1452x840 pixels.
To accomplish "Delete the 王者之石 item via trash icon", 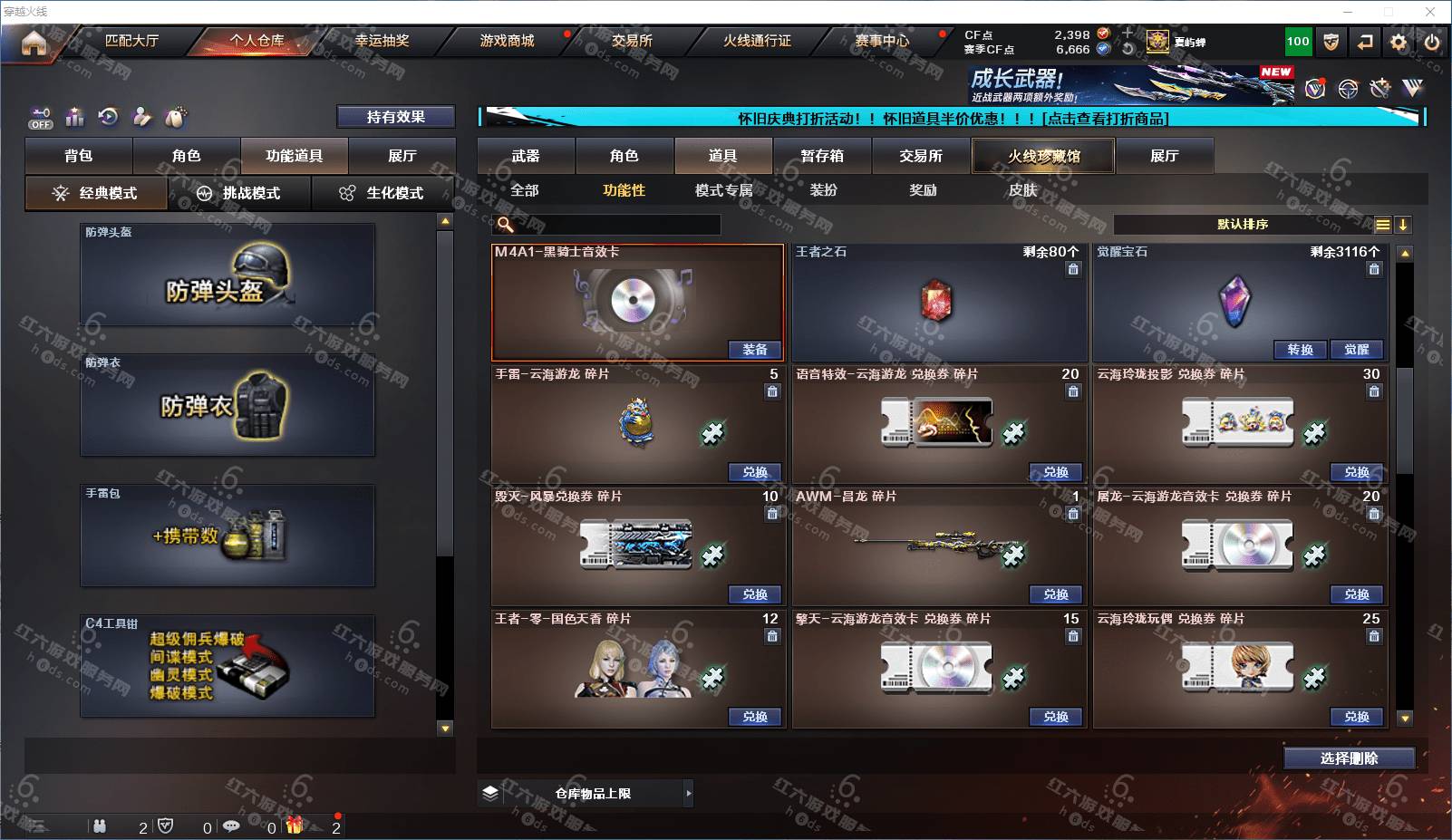I will (x=1073, y=269).
